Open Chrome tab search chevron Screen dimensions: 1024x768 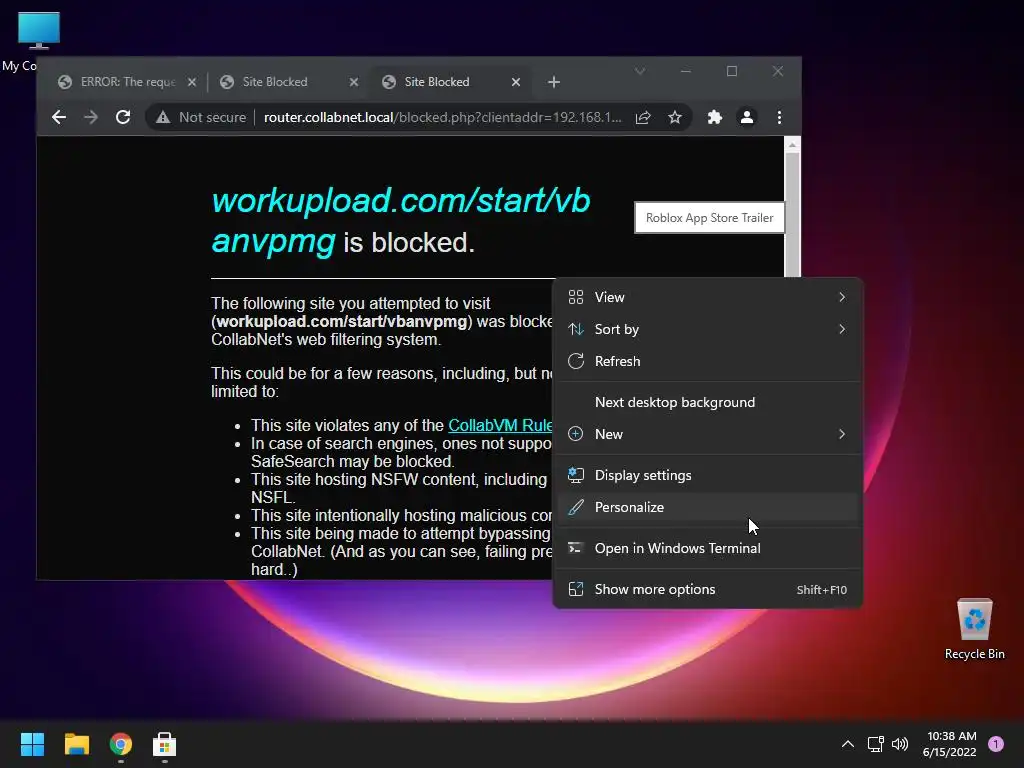point(640,71)
